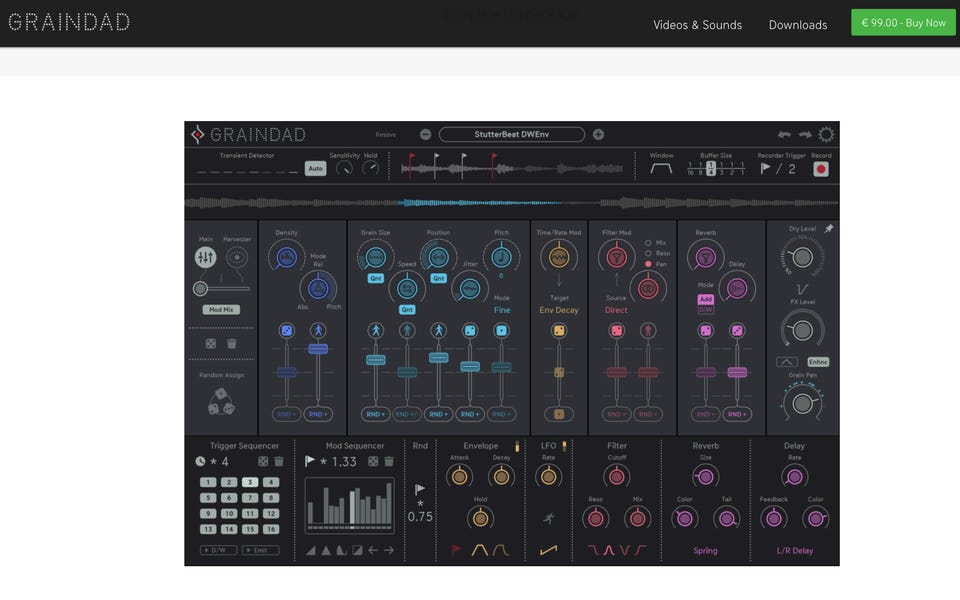Select the Harvester mode icon

coord(237,258)
